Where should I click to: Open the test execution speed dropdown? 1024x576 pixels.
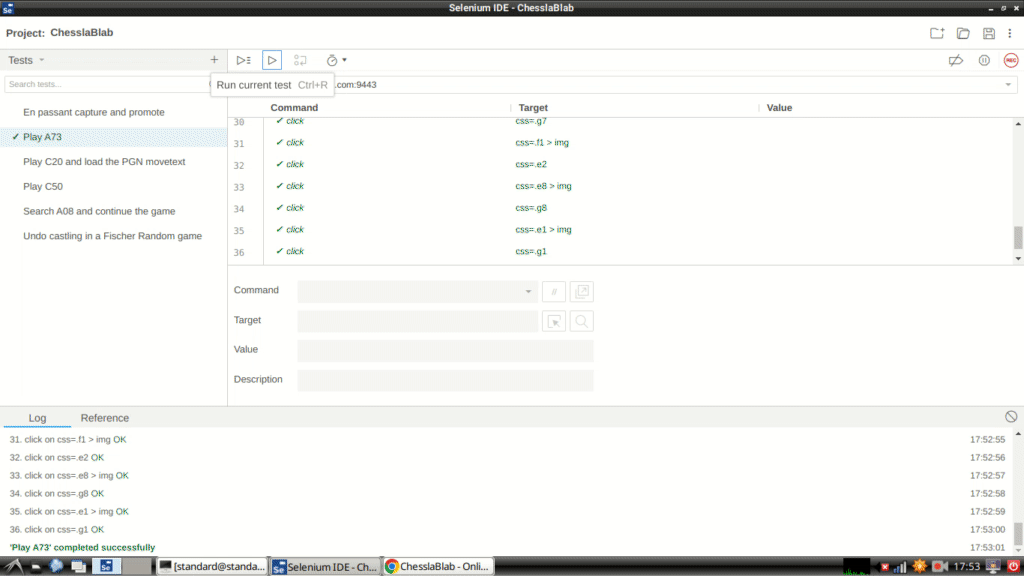click(x=336, y=59)
